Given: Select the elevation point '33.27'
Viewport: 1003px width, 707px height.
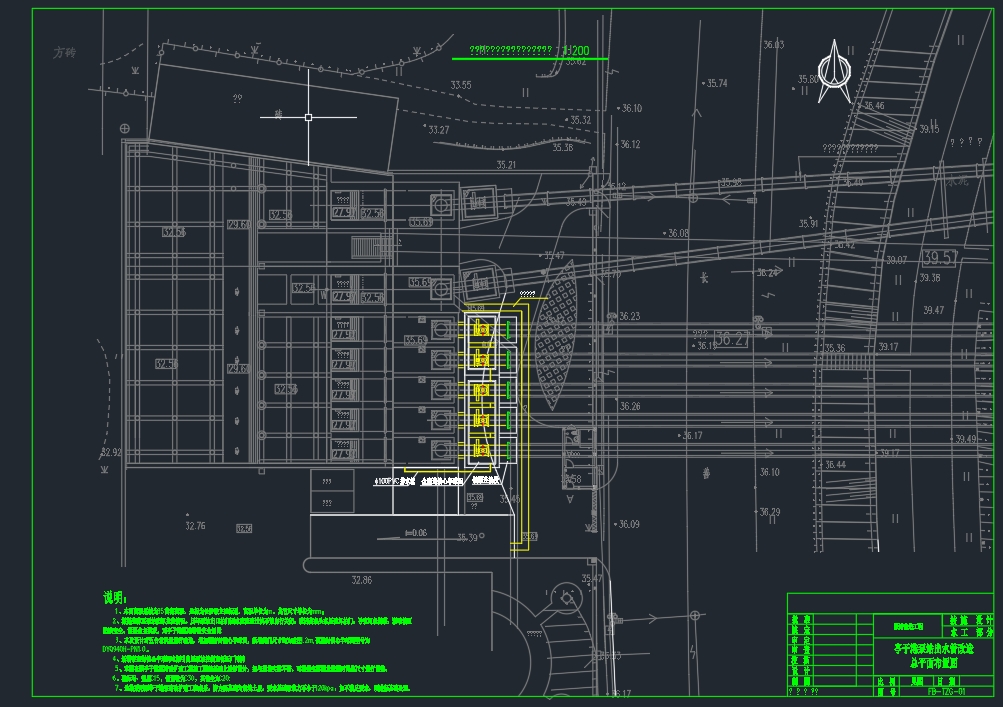Looking at the screenshot, I should 439,130.
